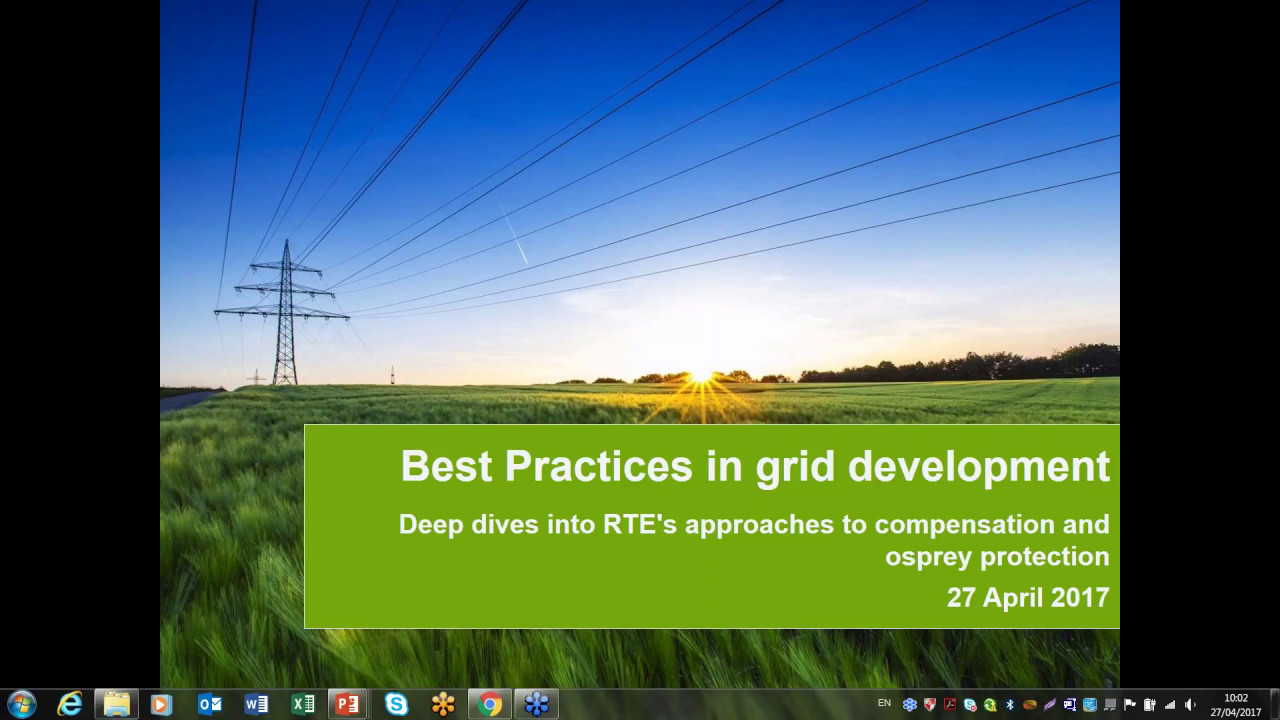Open the Windows Start menu
This screenshot has height=720, width=1280.
point(21,704)
